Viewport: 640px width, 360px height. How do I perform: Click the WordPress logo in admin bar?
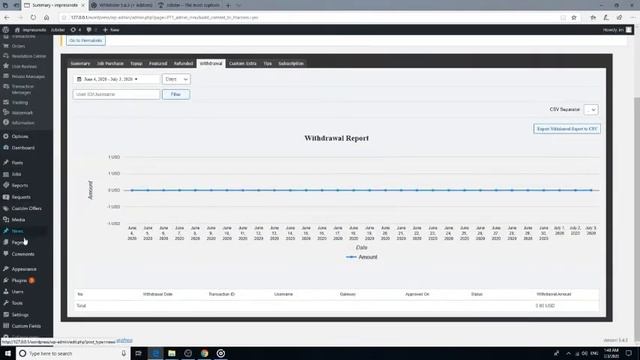5,30
